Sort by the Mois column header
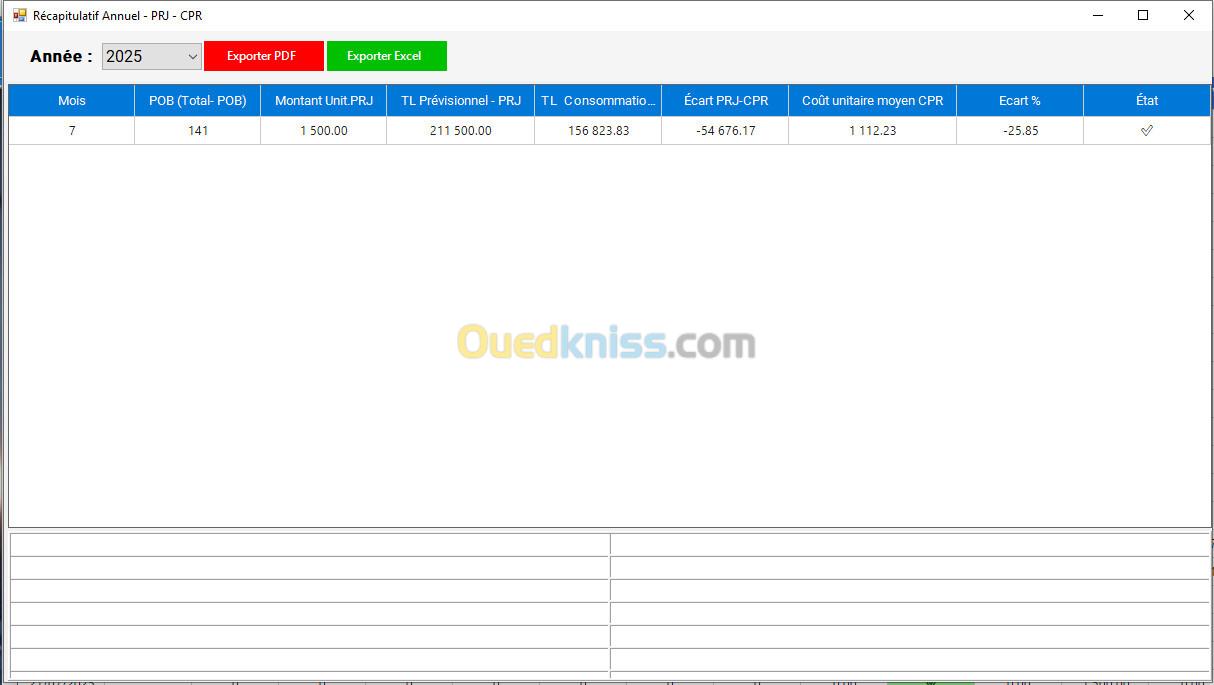The width and height of the screenshot is (1214, 685). coord(71,101)
